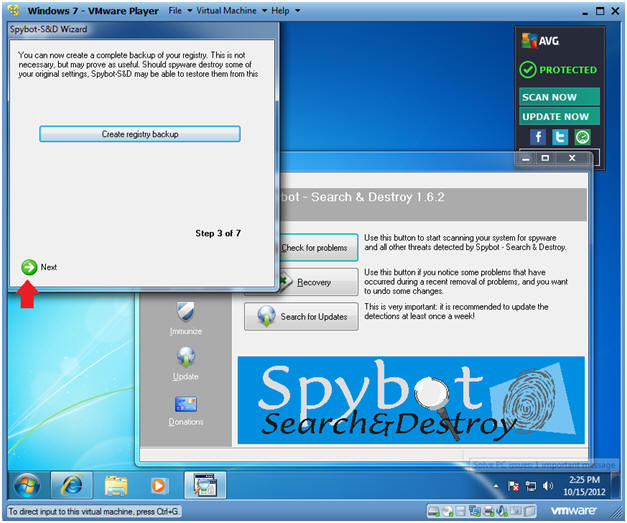
Task: Click VMware hard disk status icon
Action: tap(433, 511)
